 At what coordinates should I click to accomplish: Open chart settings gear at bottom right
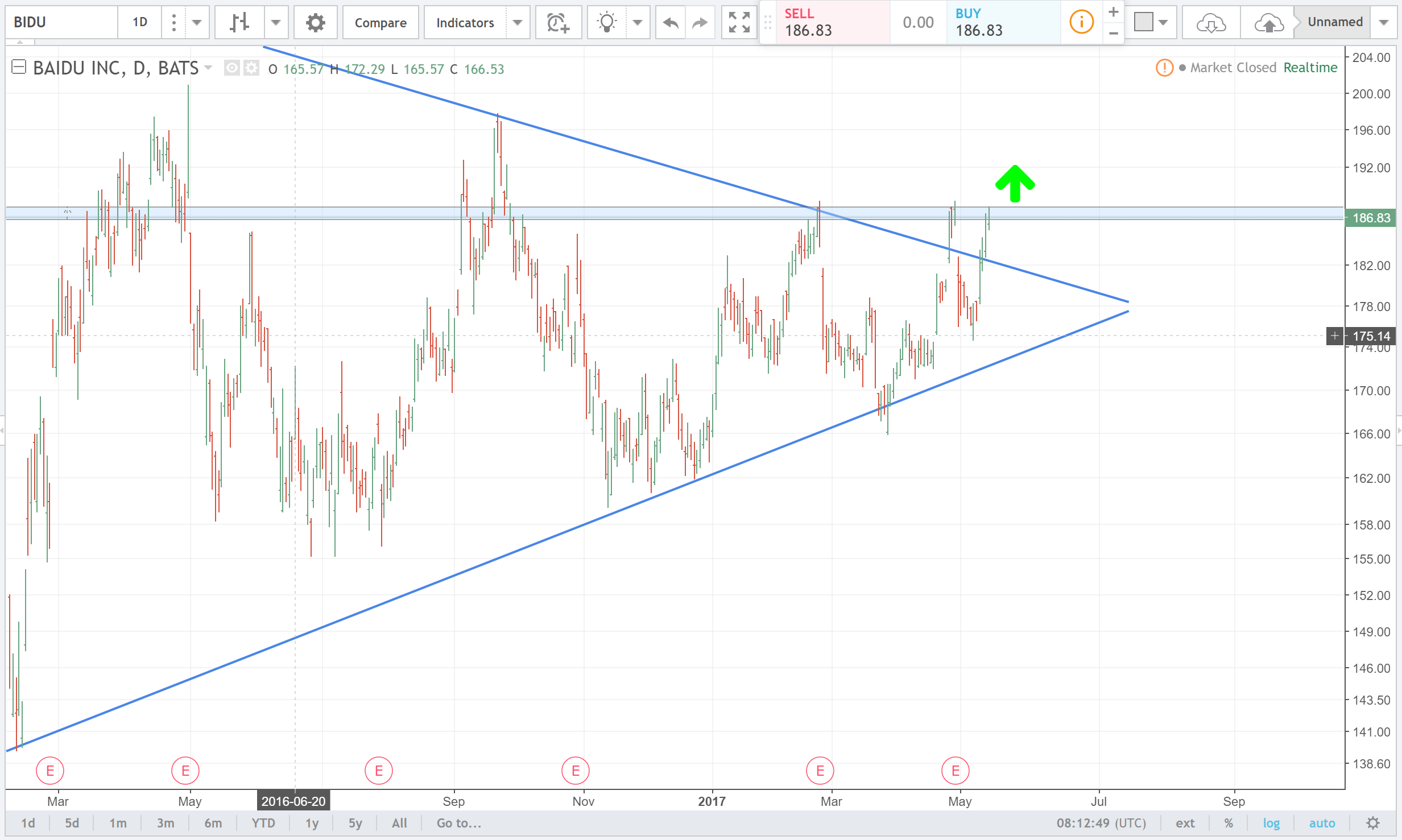[1373, 823]
